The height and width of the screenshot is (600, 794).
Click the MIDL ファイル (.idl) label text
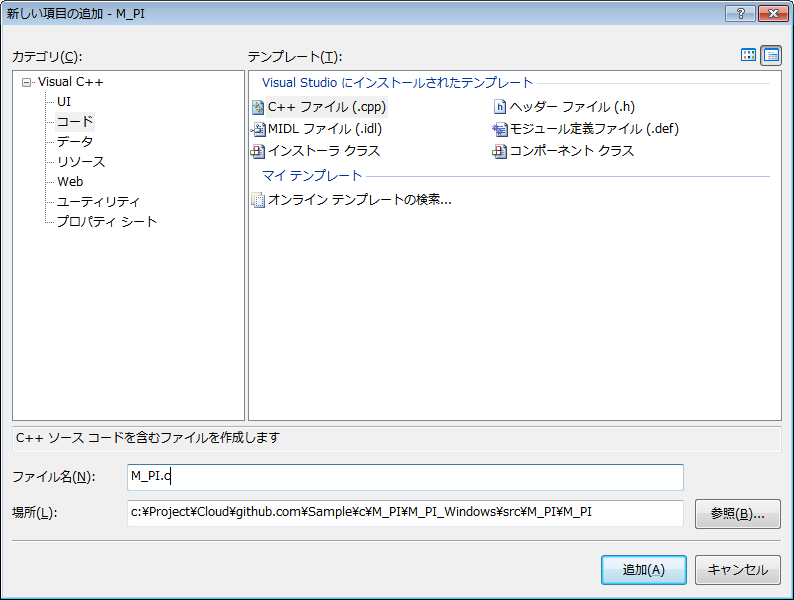tap(325, 129)
